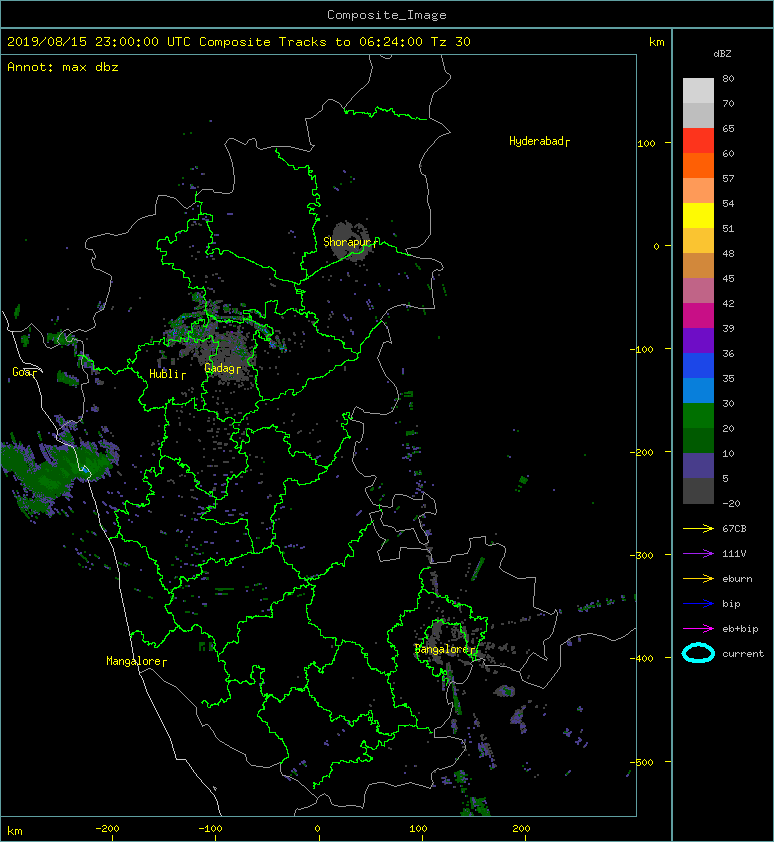Select the Hubli label on map

[x=167, y=374]
